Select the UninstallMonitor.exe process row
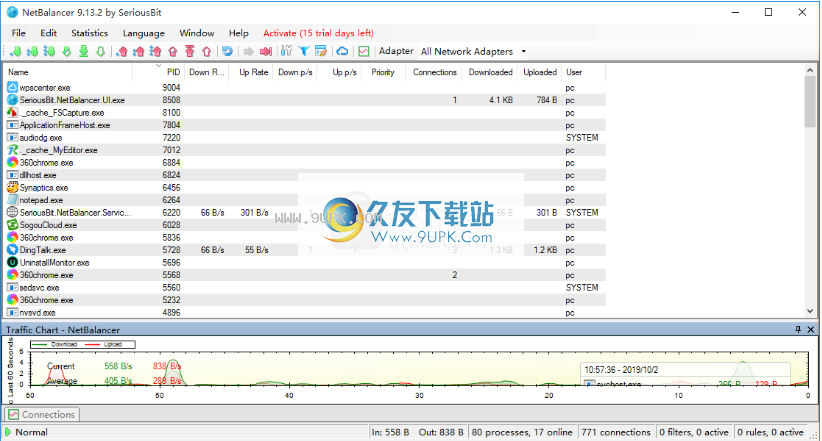Viewport: 822px width, 441px height. click(305, 263)
